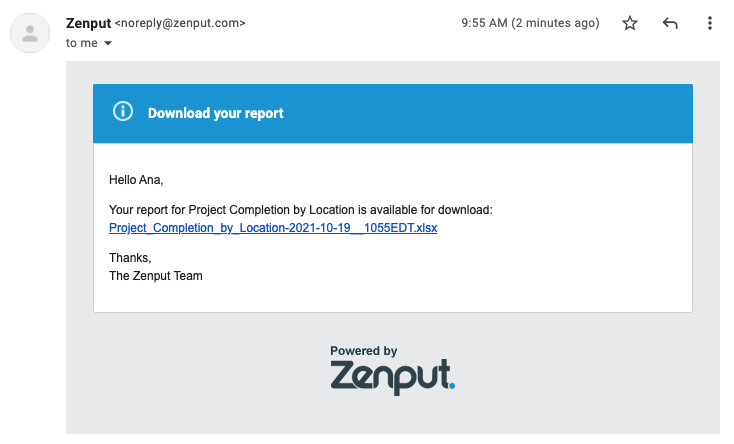Screen dimensions: 734x444
Task: Star this email from Zenput
Action: (630, 23)
